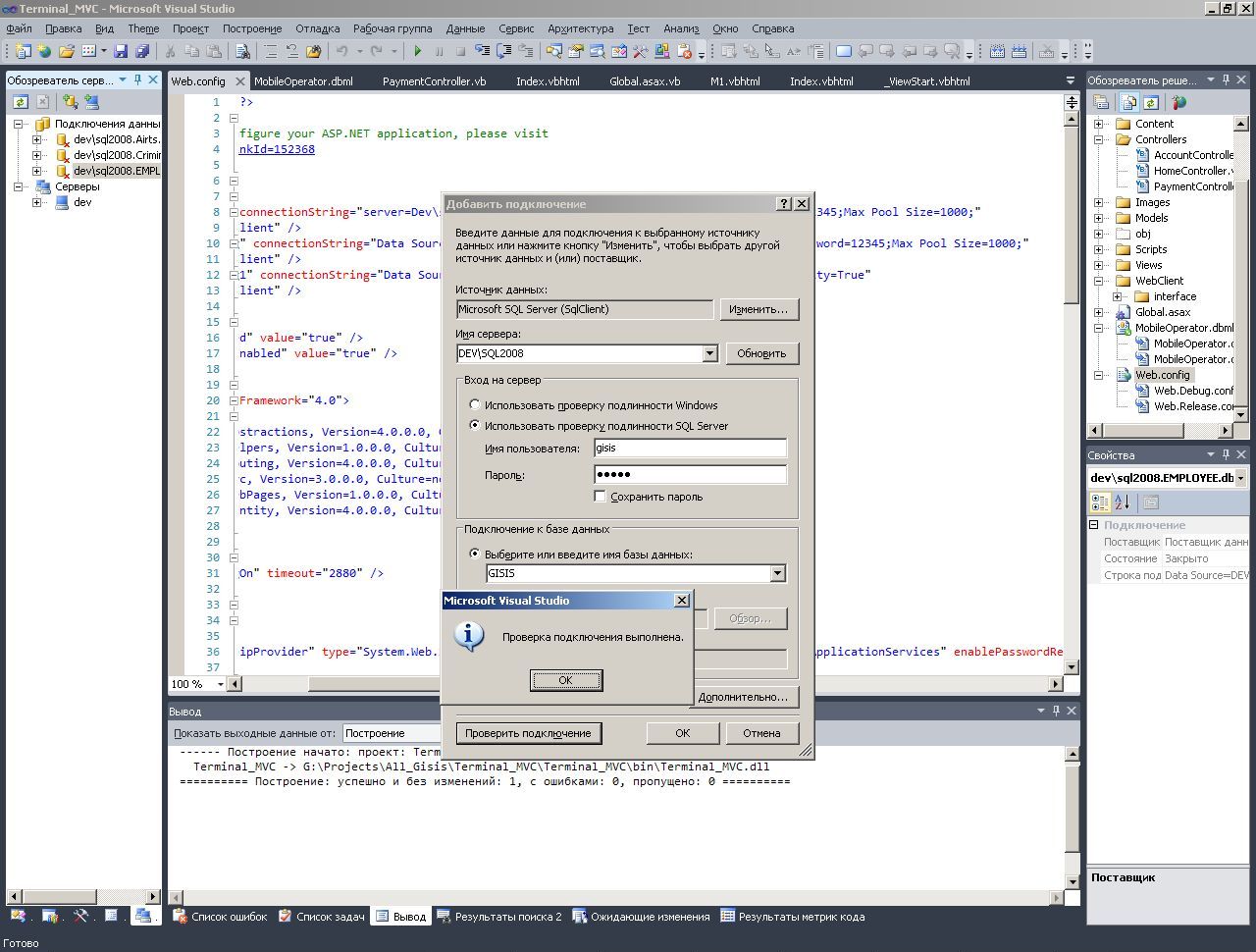
Task: Tick the 'Сохранить пароль' checkbox
Action: coord(601,497)
